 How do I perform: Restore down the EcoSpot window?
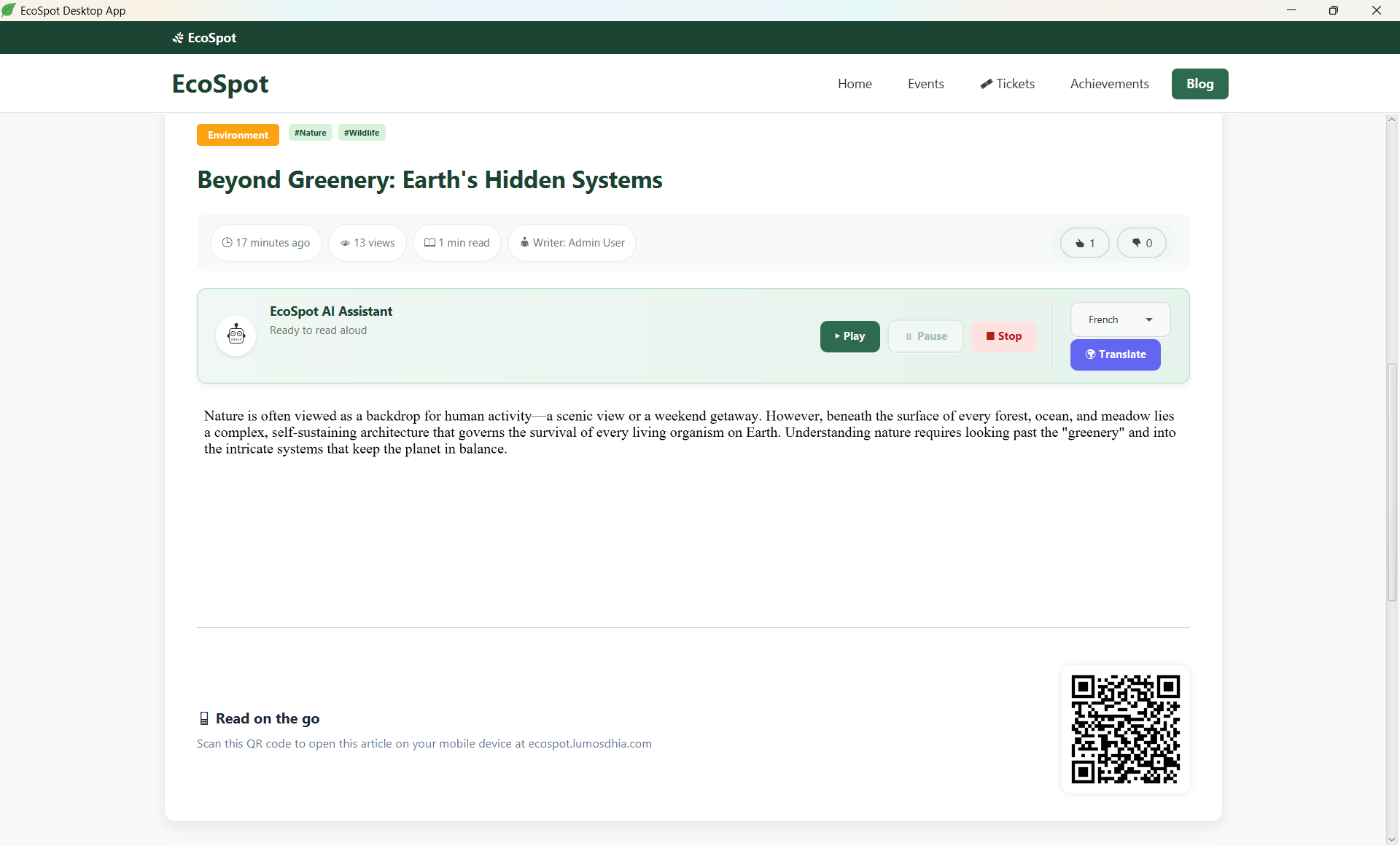point(1334,10)
